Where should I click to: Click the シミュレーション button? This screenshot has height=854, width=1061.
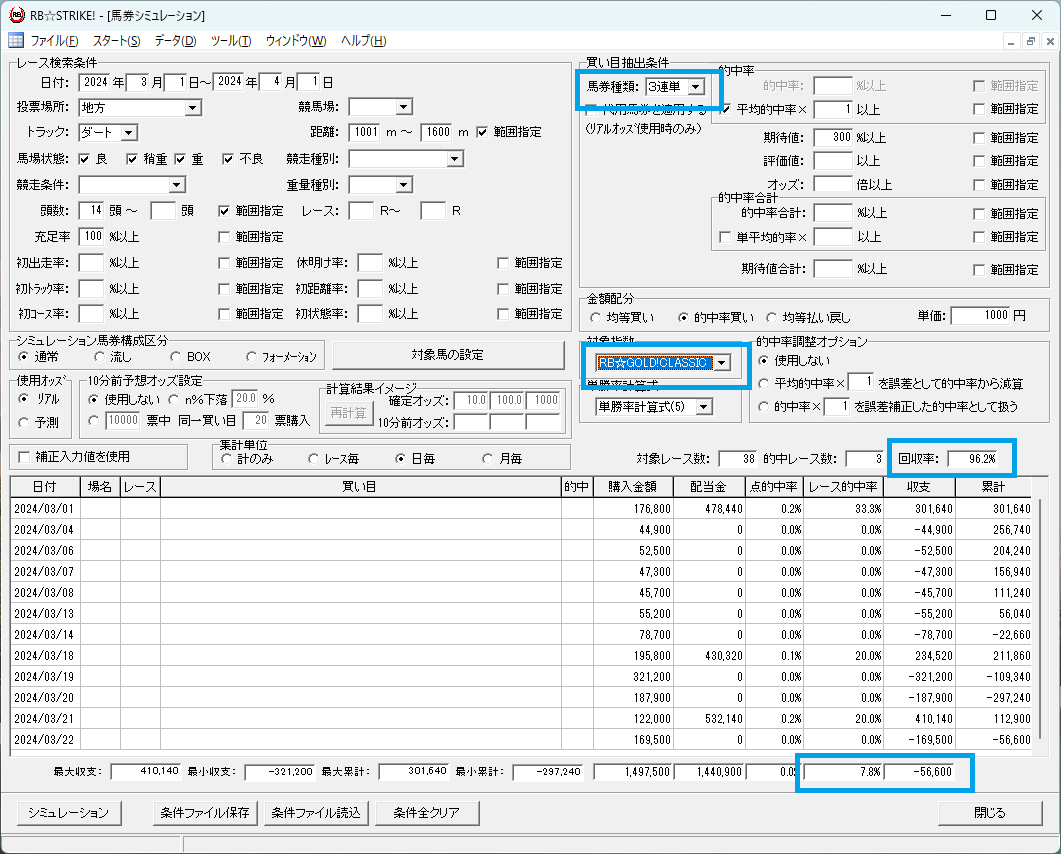coord(68,813)
